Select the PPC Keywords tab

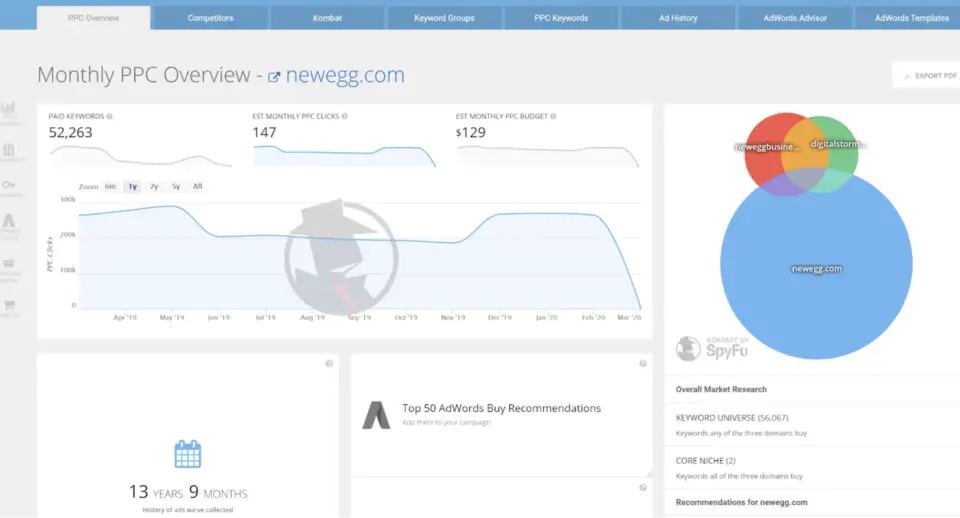[x=561, y=18]
